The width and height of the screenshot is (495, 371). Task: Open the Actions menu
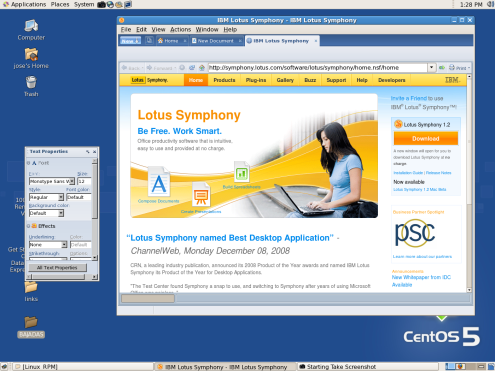pyautogui.click(x=180, y=30)
